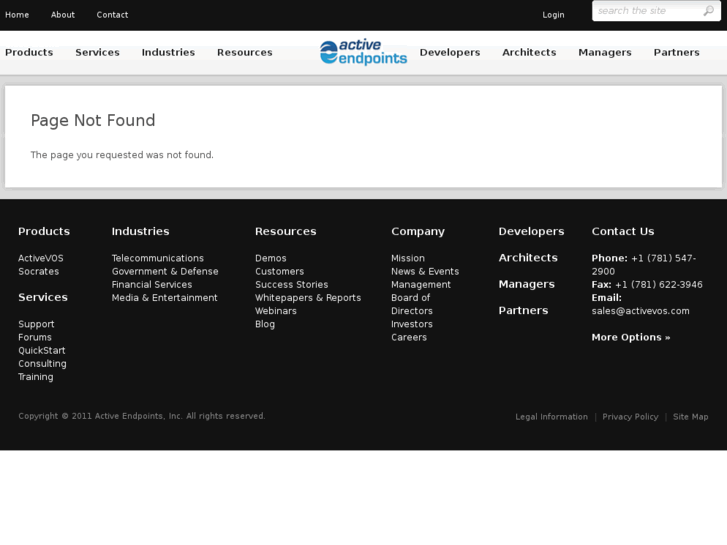Open the Success Stories link
Image resolution: width=727 pixels, height=545 pixels.
292,285
